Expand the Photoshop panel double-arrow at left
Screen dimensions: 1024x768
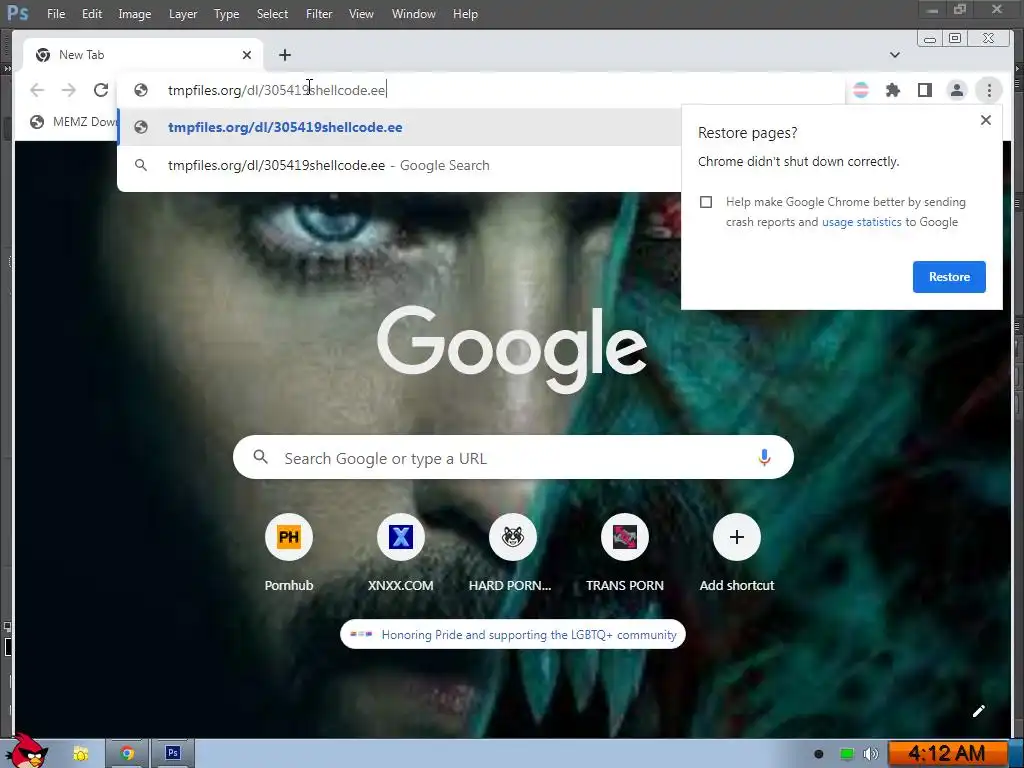7,68
